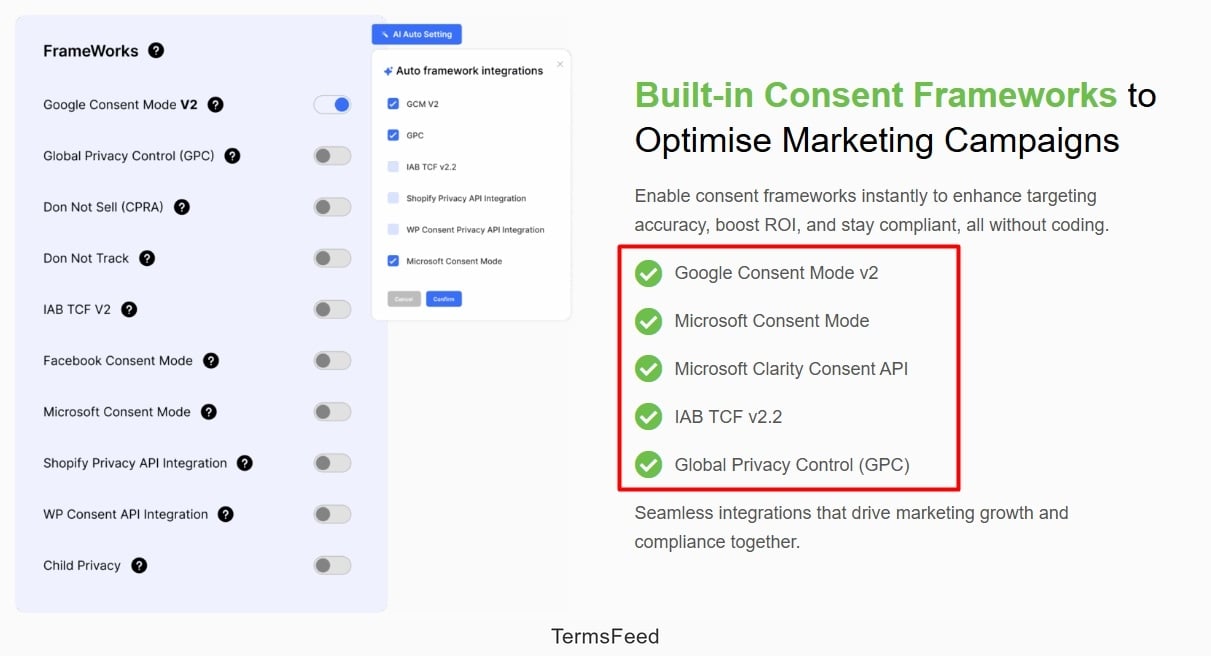
Task: Click help icon beside Don Not Sell (CPRA)
Action: (x=182, y=207)
